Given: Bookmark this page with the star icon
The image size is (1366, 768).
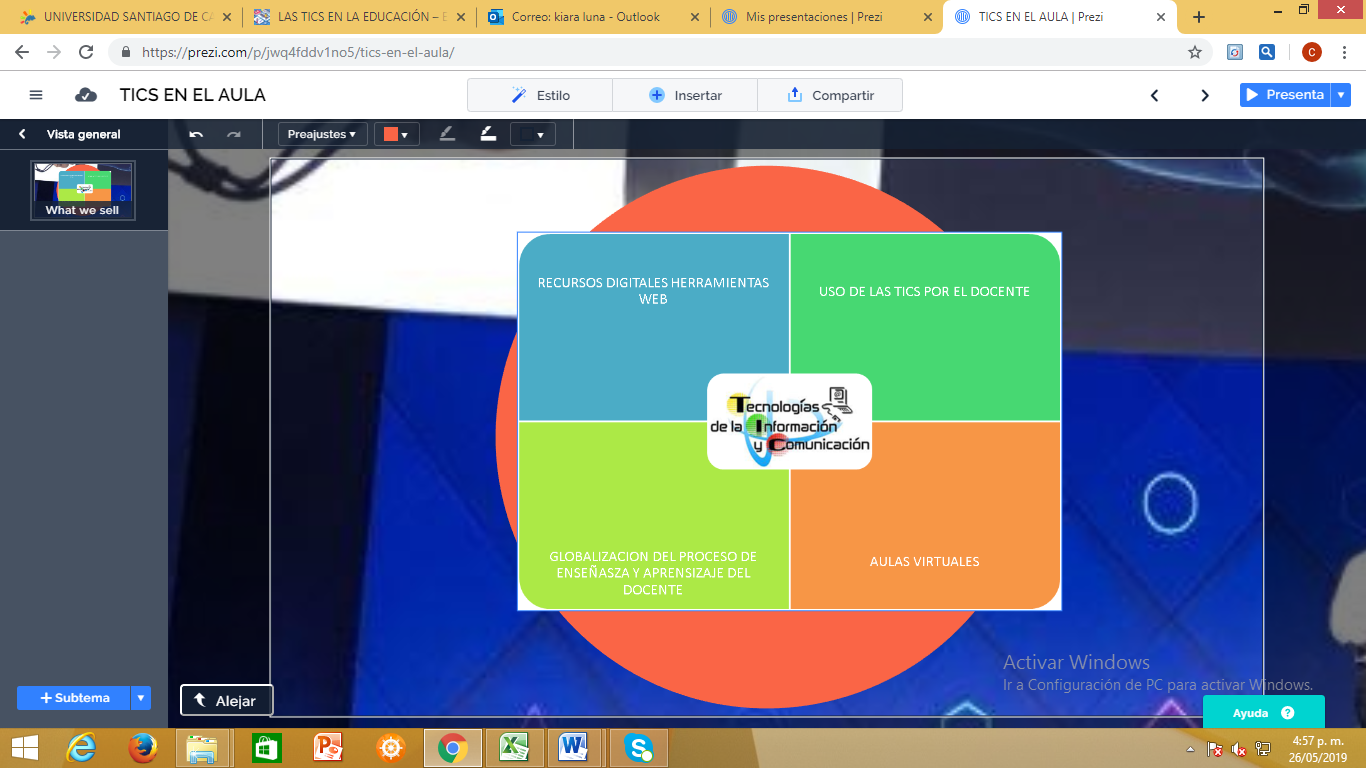Looking at the screenshot, I should [x=1194, y=52].
